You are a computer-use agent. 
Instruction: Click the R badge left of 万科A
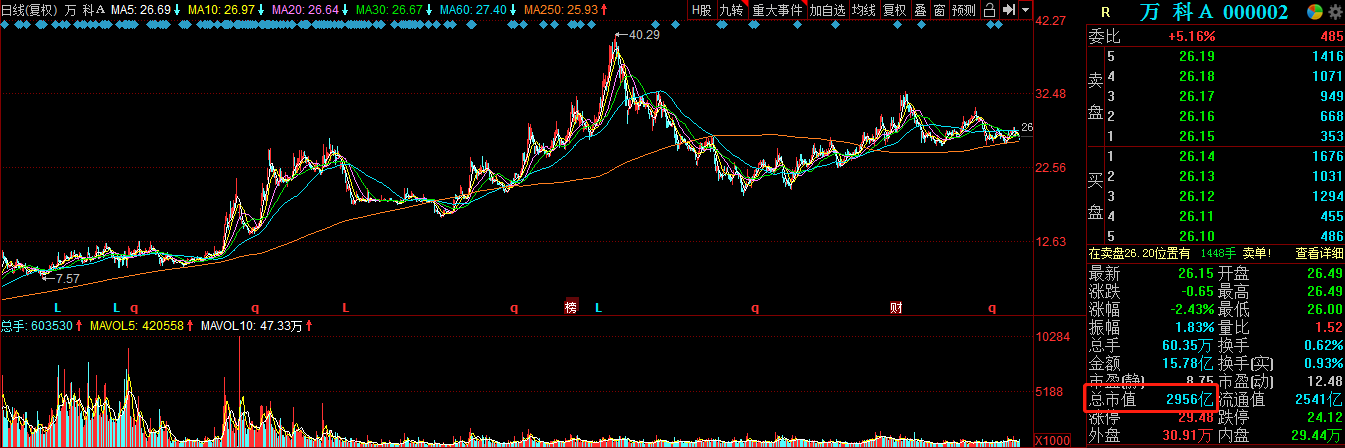click(1105, 12)
